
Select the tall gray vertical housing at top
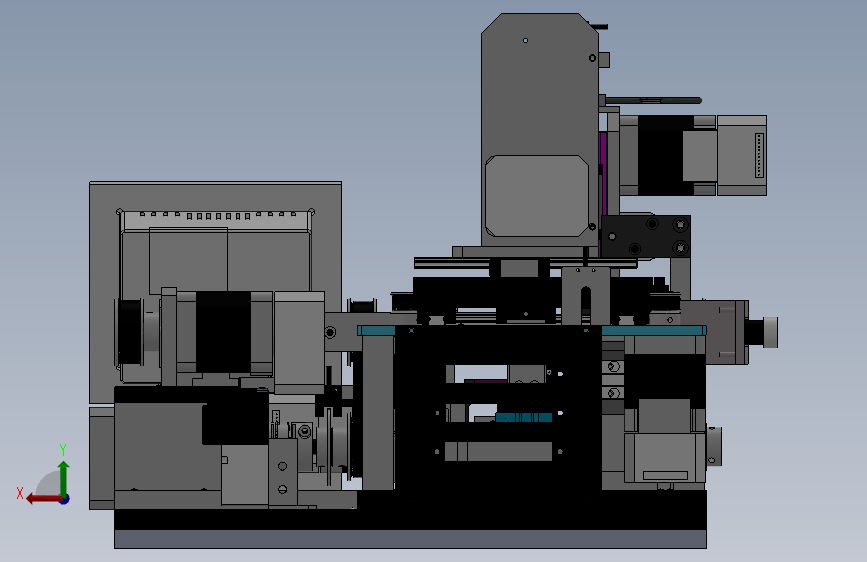540,129
